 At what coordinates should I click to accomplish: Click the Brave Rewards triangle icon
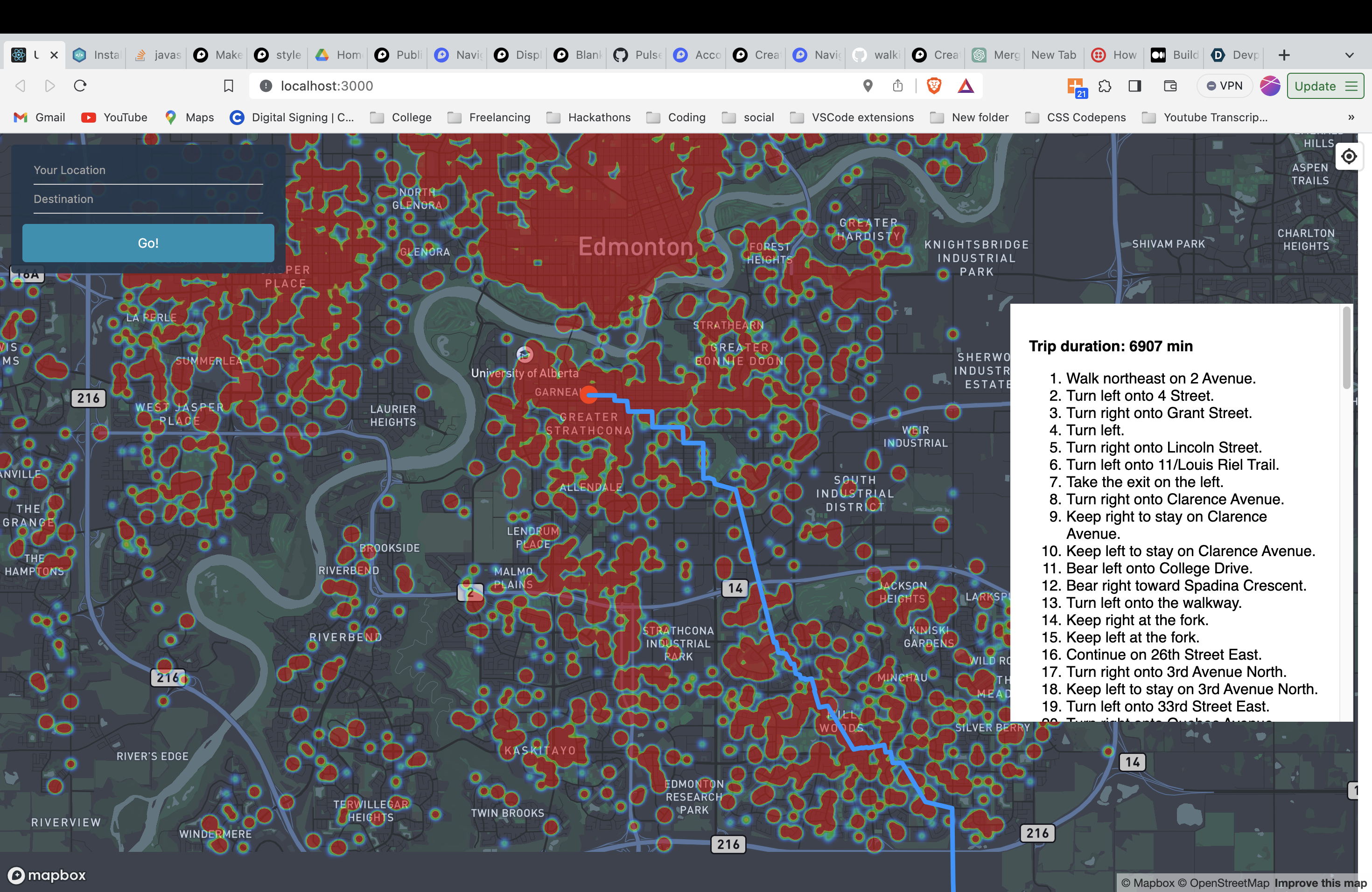(966, 86)
